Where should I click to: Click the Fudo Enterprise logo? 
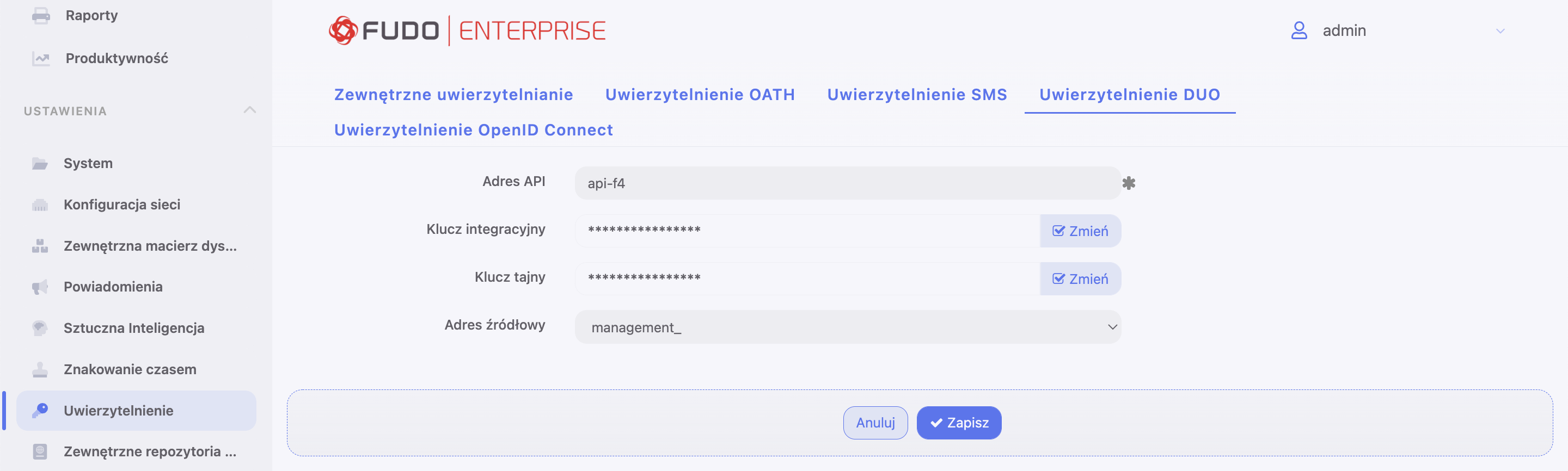click(x=468, y=30)
